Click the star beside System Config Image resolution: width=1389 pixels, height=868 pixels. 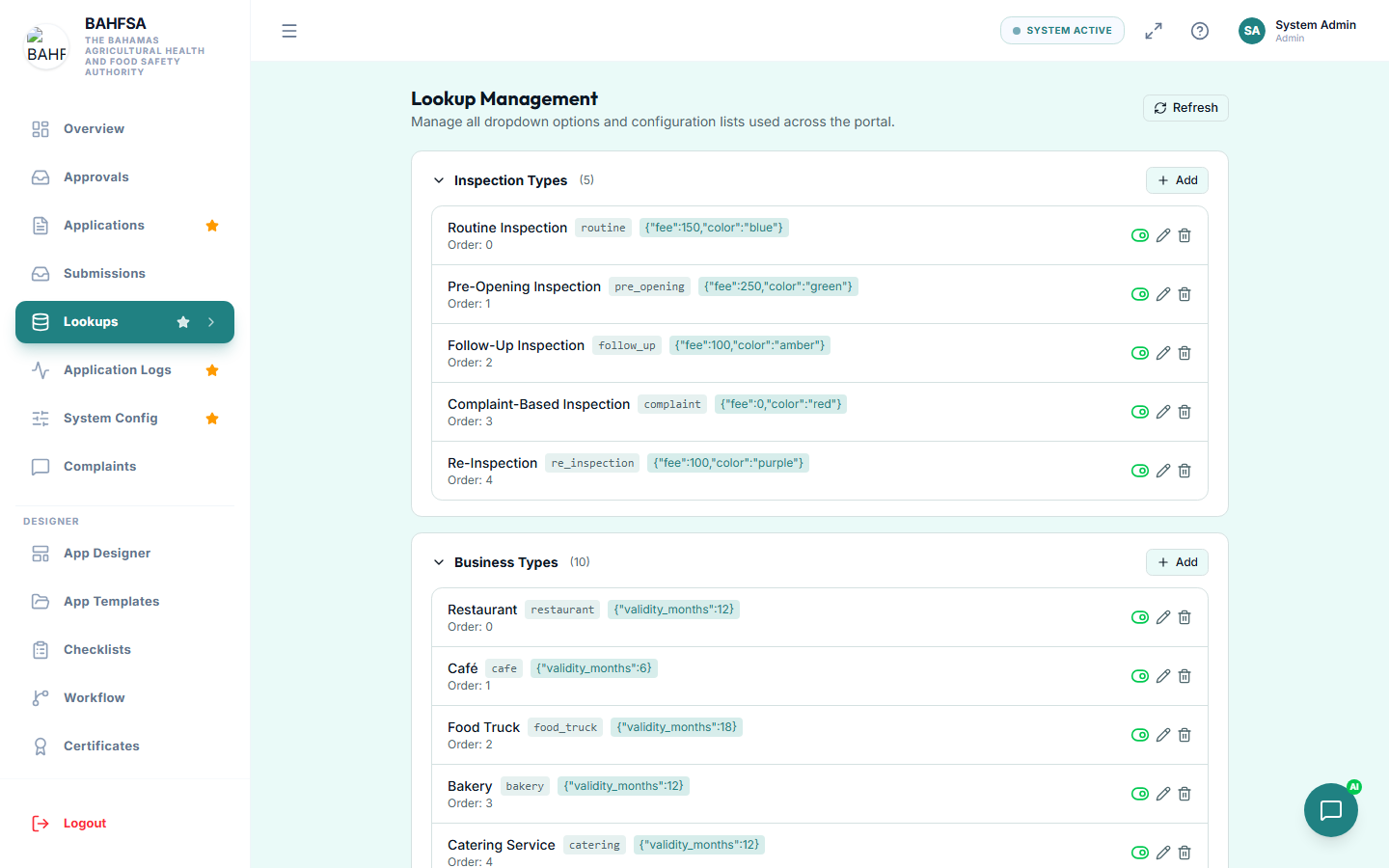(212, 419)
